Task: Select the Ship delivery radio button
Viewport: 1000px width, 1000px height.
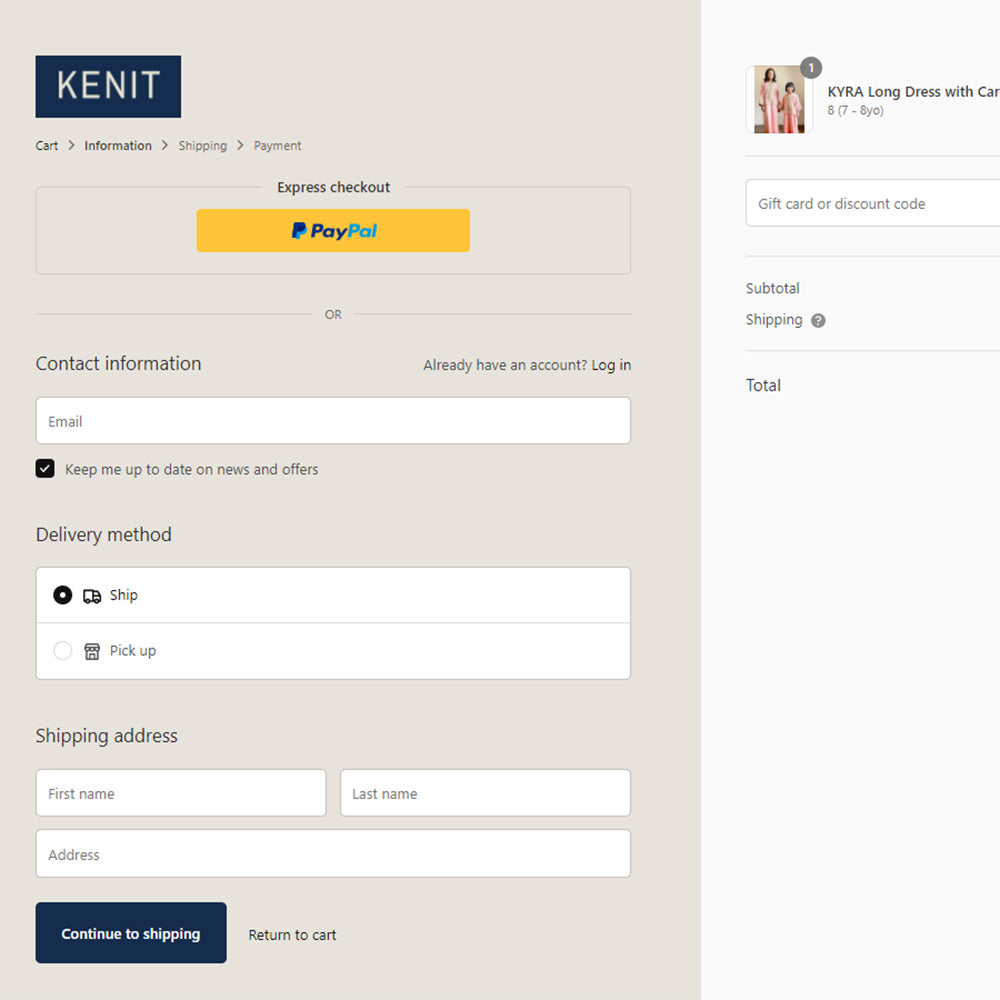Action: pos(63,595)
